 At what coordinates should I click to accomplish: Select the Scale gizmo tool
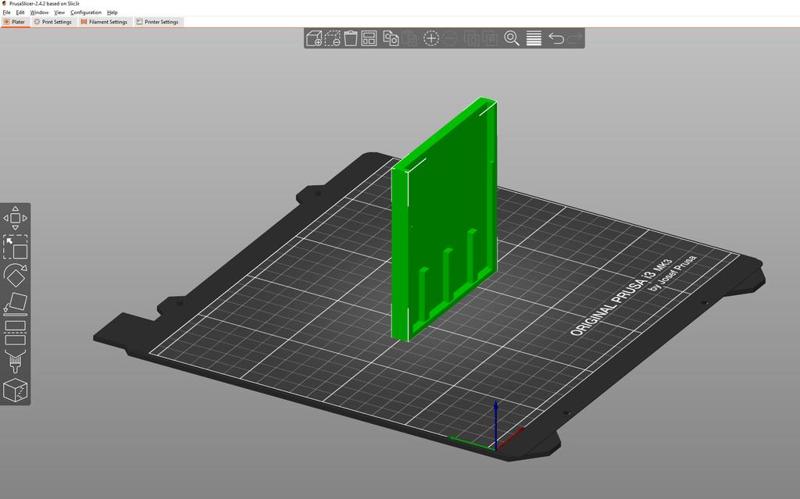coord(15,247)
